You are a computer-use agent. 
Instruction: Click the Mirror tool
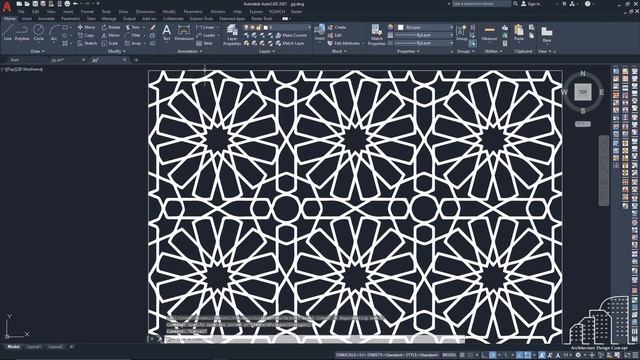coord(111,36)
